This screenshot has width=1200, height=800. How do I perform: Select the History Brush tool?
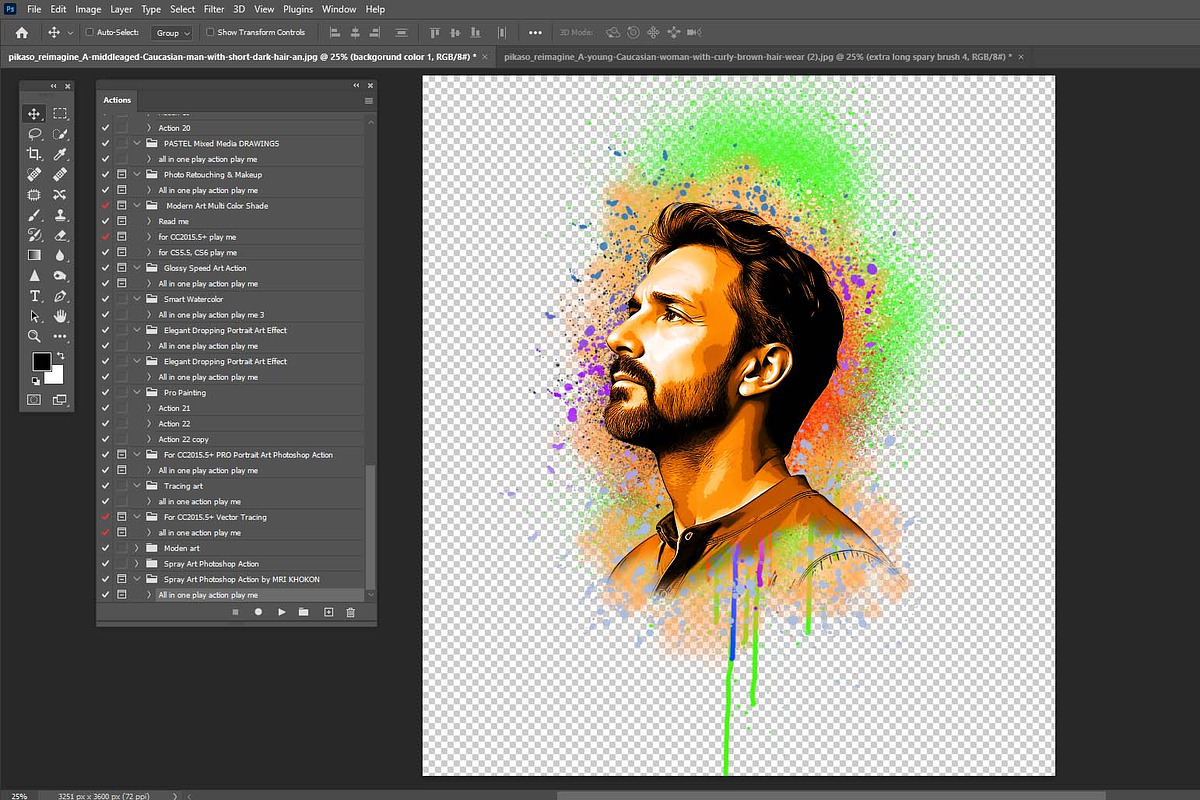click(x=34, y=235)
